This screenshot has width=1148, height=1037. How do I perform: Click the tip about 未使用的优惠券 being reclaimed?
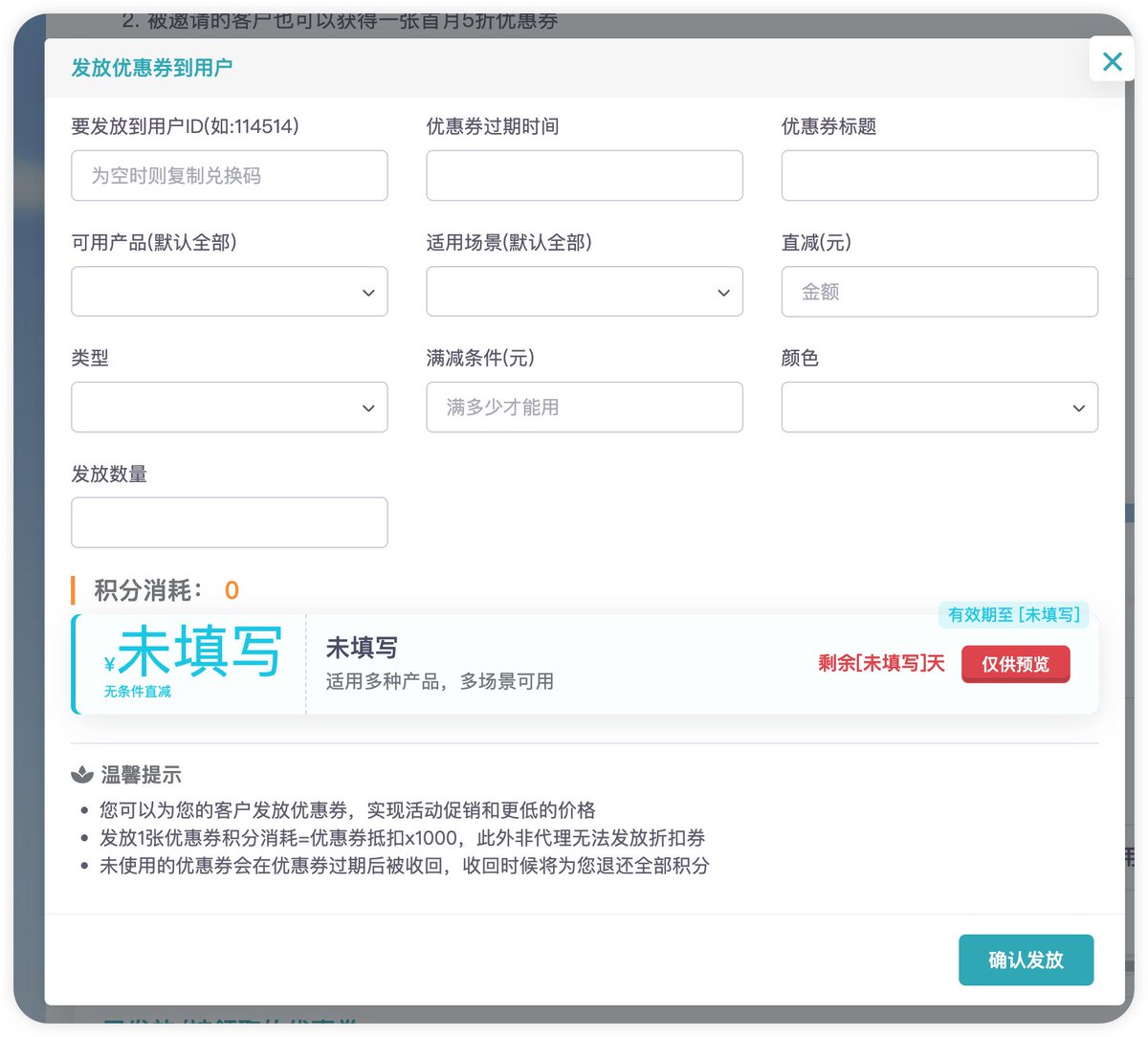(x=405, y=866)
